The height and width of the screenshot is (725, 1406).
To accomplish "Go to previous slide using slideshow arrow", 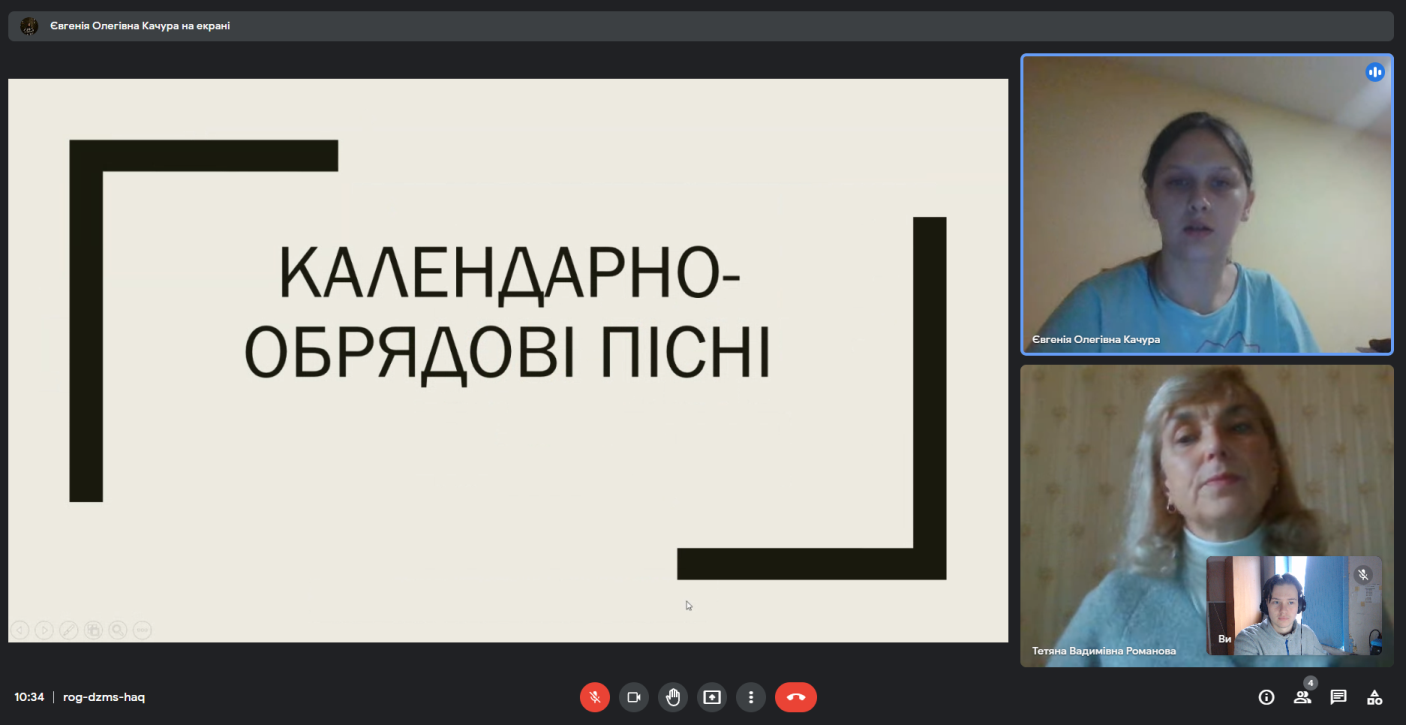I will click(19, 630).
